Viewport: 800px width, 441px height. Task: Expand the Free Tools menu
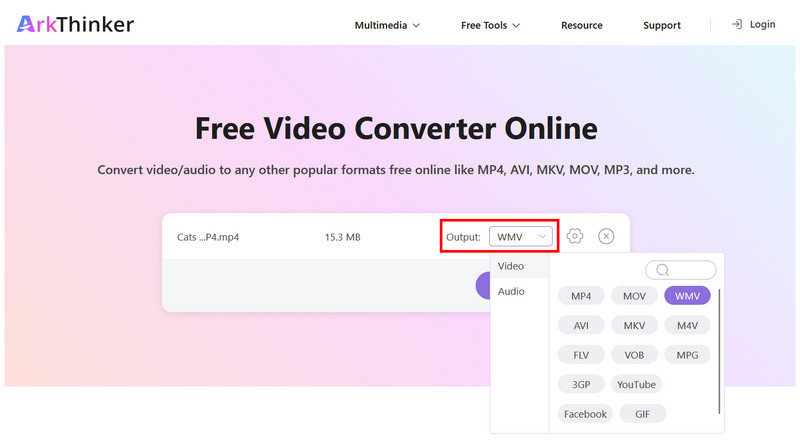coord(490,25)
